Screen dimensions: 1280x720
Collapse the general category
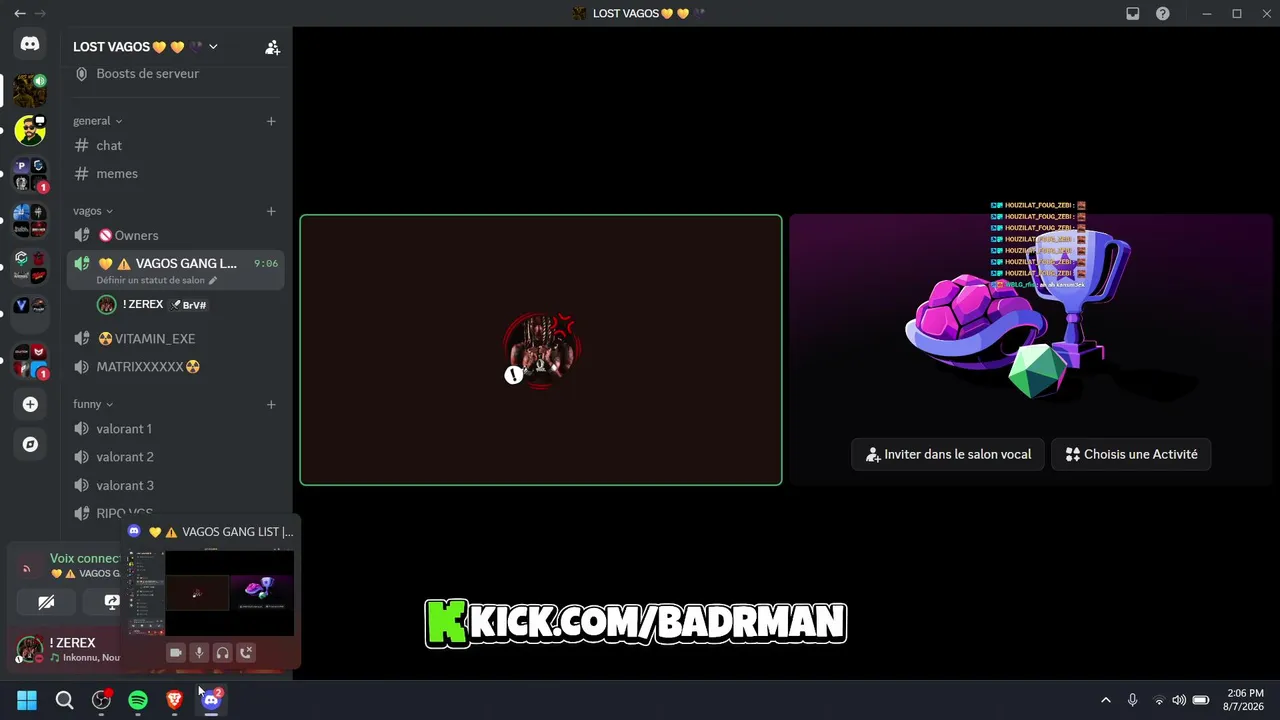[x=97, y=121]
